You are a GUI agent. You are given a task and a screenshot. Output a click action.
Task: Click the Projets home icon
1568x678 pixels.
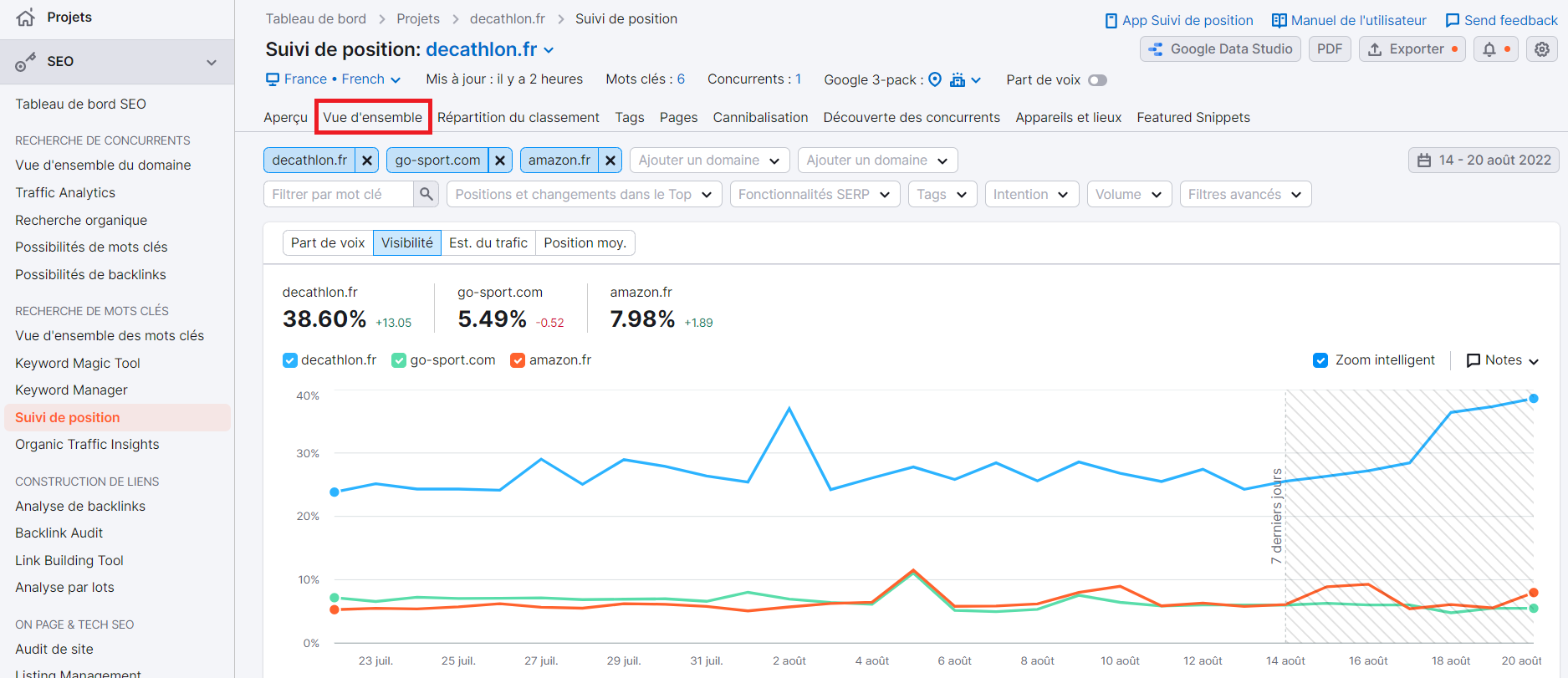click(x=25, y=17)
